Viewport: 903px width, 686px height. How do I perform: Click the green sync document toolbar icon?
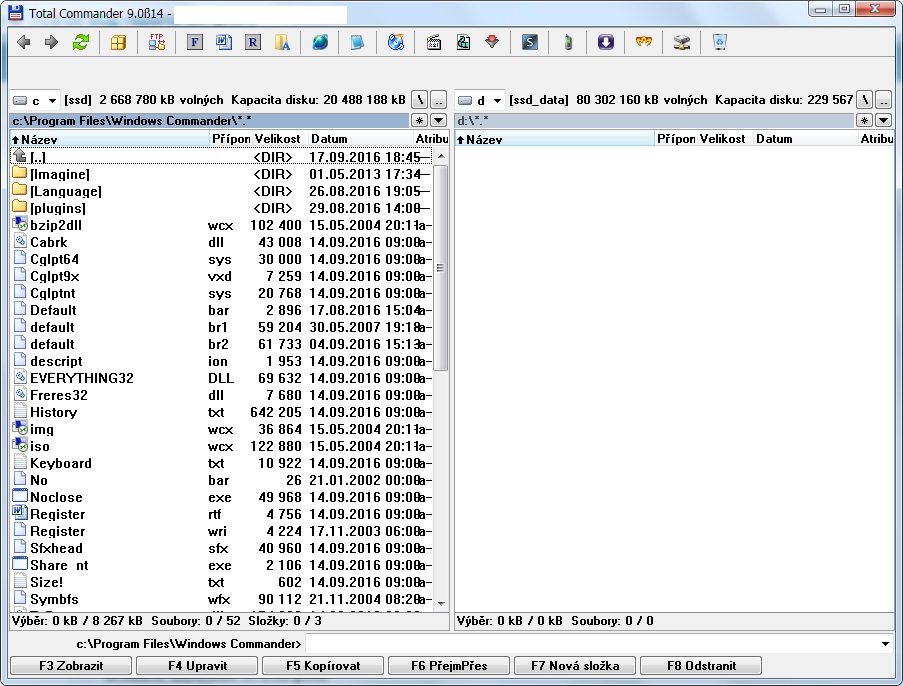[x=463, y=42]
